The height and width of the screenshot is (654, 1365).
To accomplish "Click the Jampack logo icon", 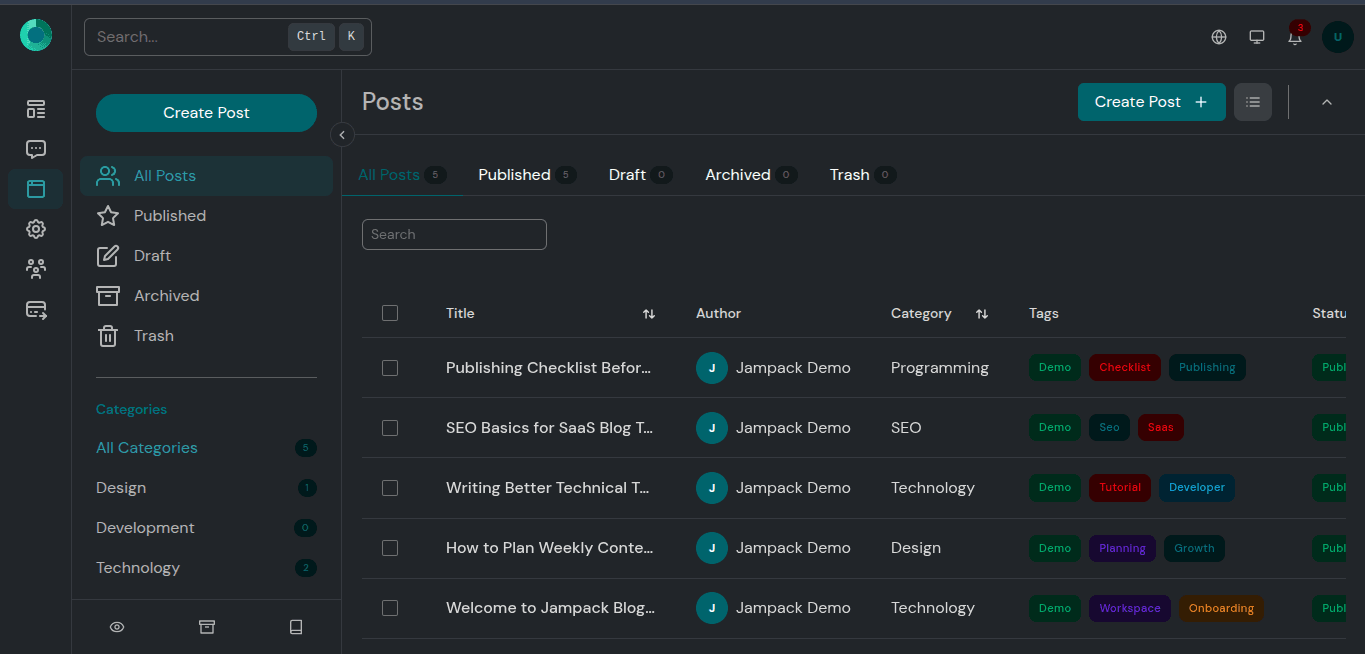I will (36, 36).
